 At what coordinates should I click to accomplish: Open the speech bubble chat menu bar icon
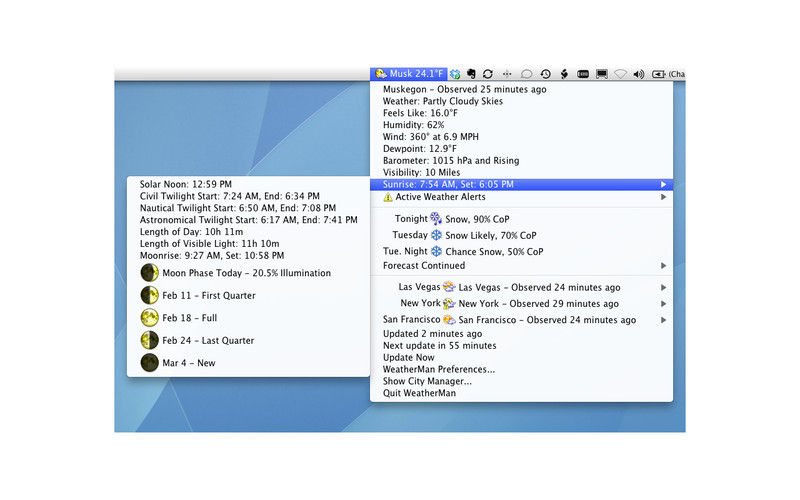click(x=527, y=74)
